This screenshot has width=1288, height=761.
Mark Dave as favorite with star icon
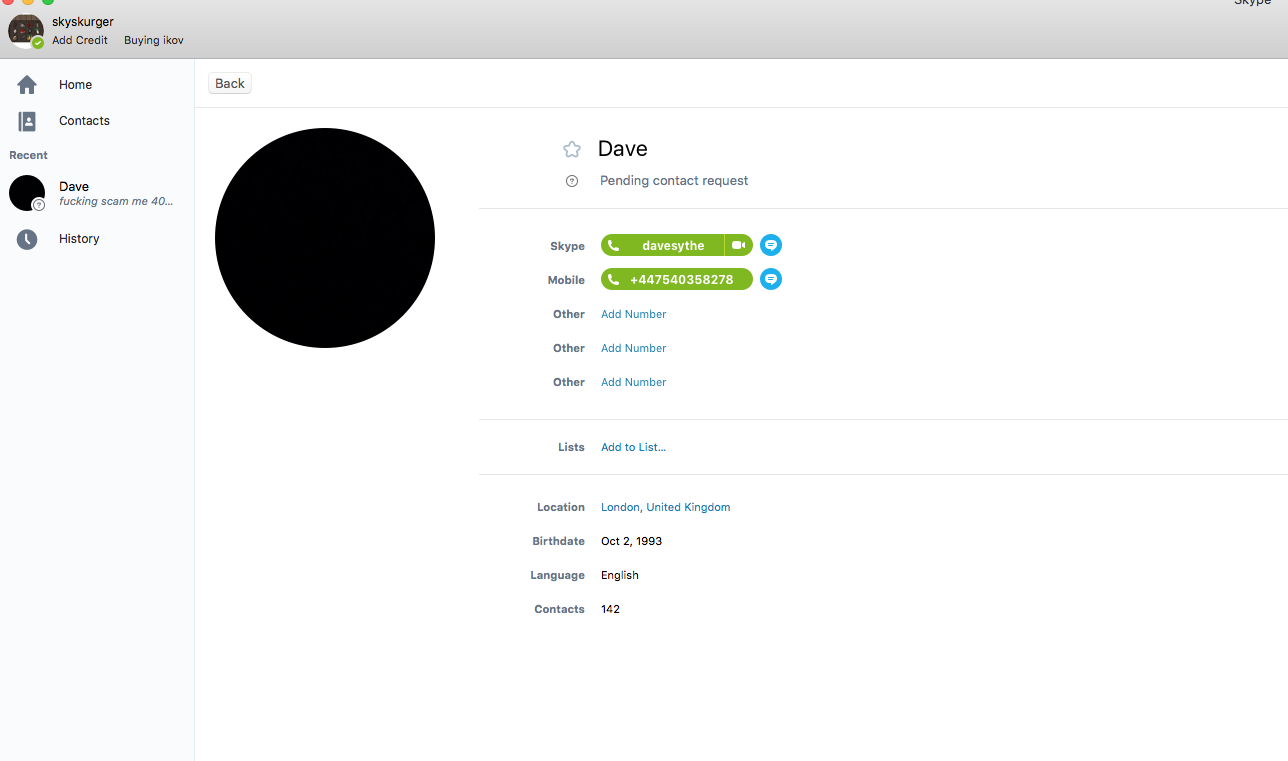(x=572, y=149)
